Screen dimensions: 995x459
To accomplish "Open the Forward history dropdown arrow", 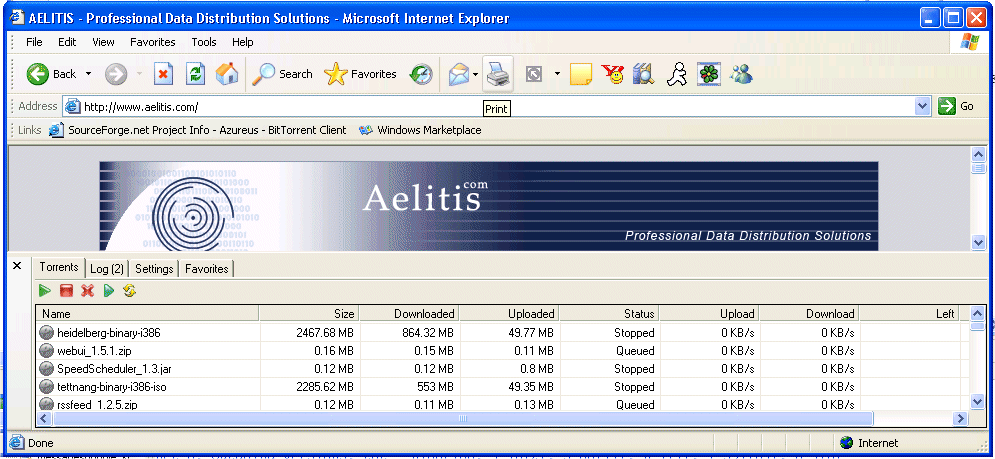I will point(139,74).
